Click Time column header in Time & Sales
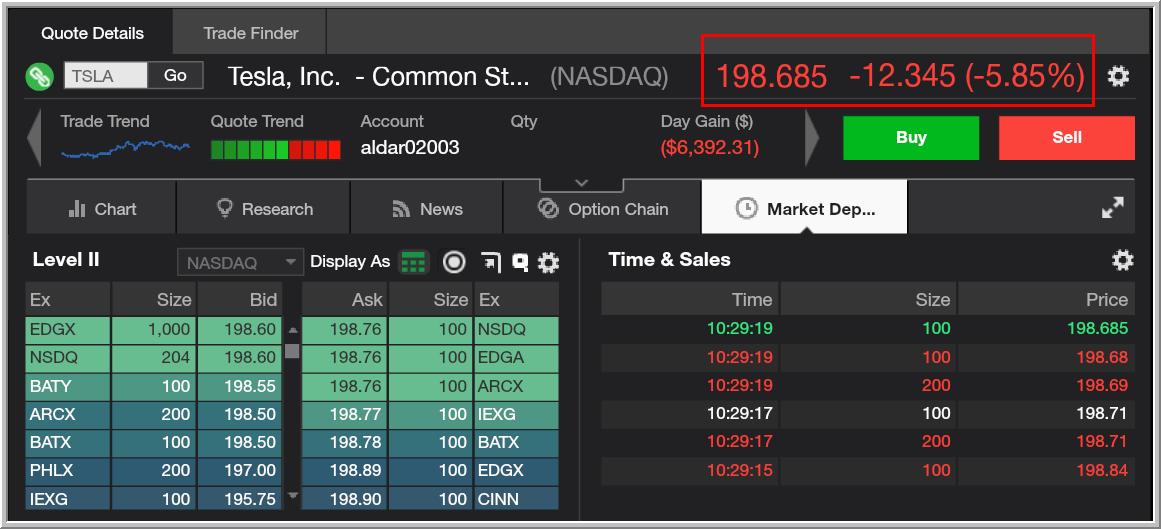The image size is (1161, 529). pos(689,299)
